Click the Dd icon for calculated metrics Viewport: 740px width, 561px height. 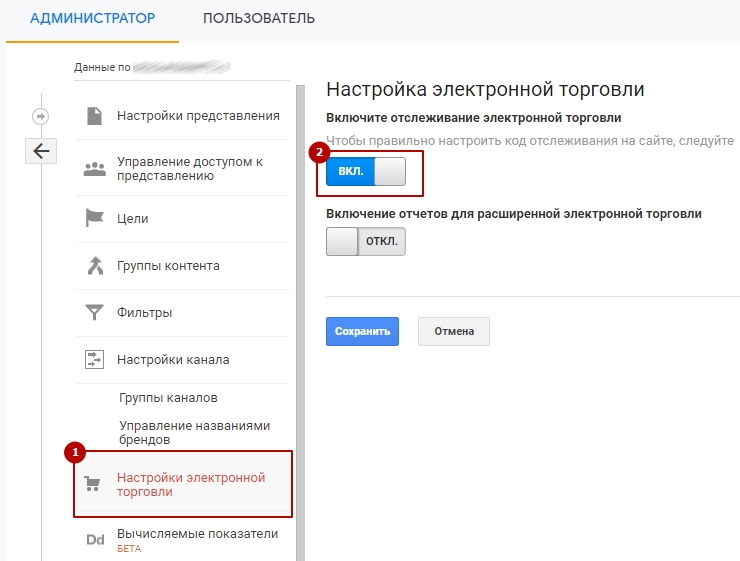click(x=95, y=540)
